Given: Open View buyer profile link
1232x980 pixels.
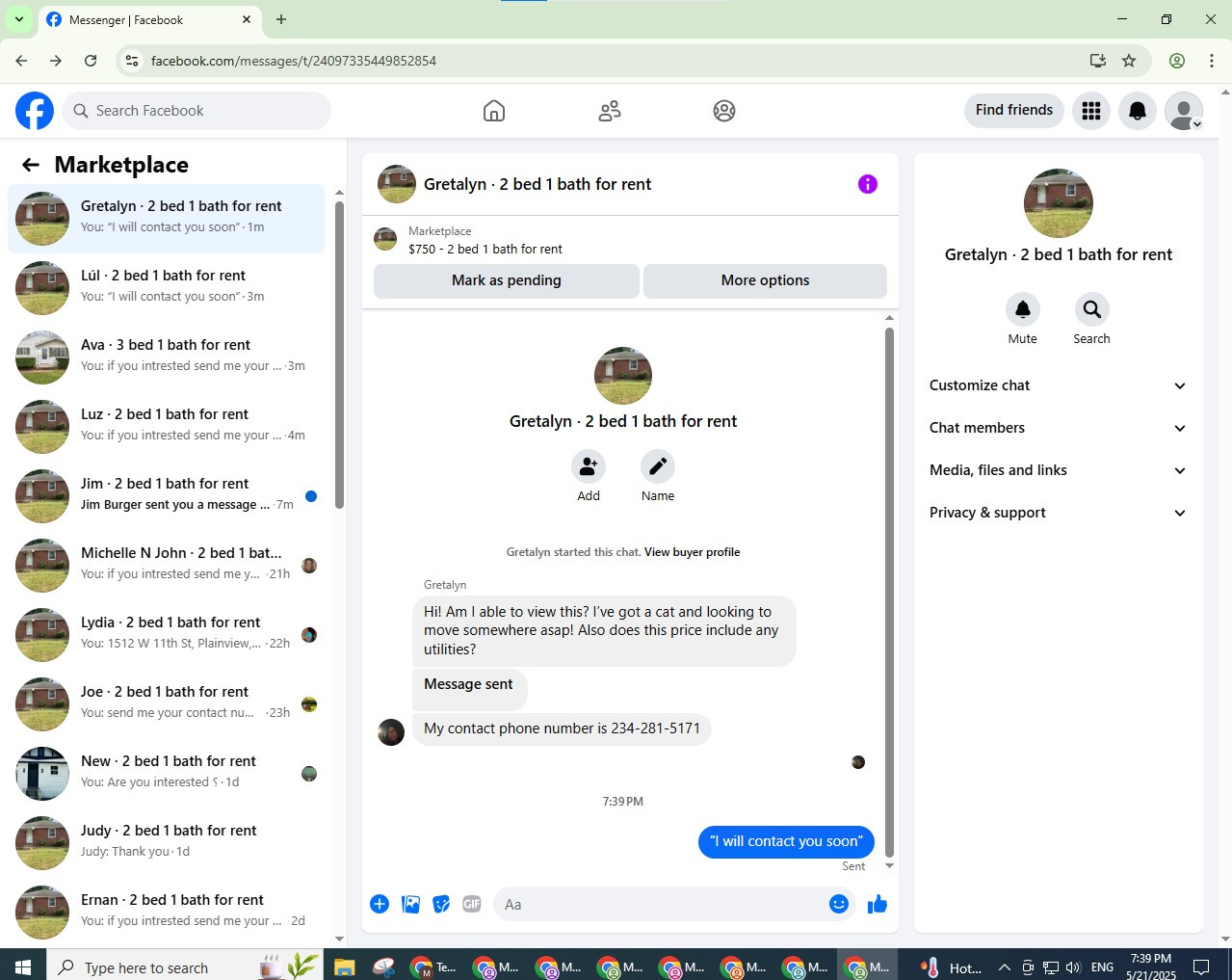Looking at the screenshot, I should click(x=693, y=552).
